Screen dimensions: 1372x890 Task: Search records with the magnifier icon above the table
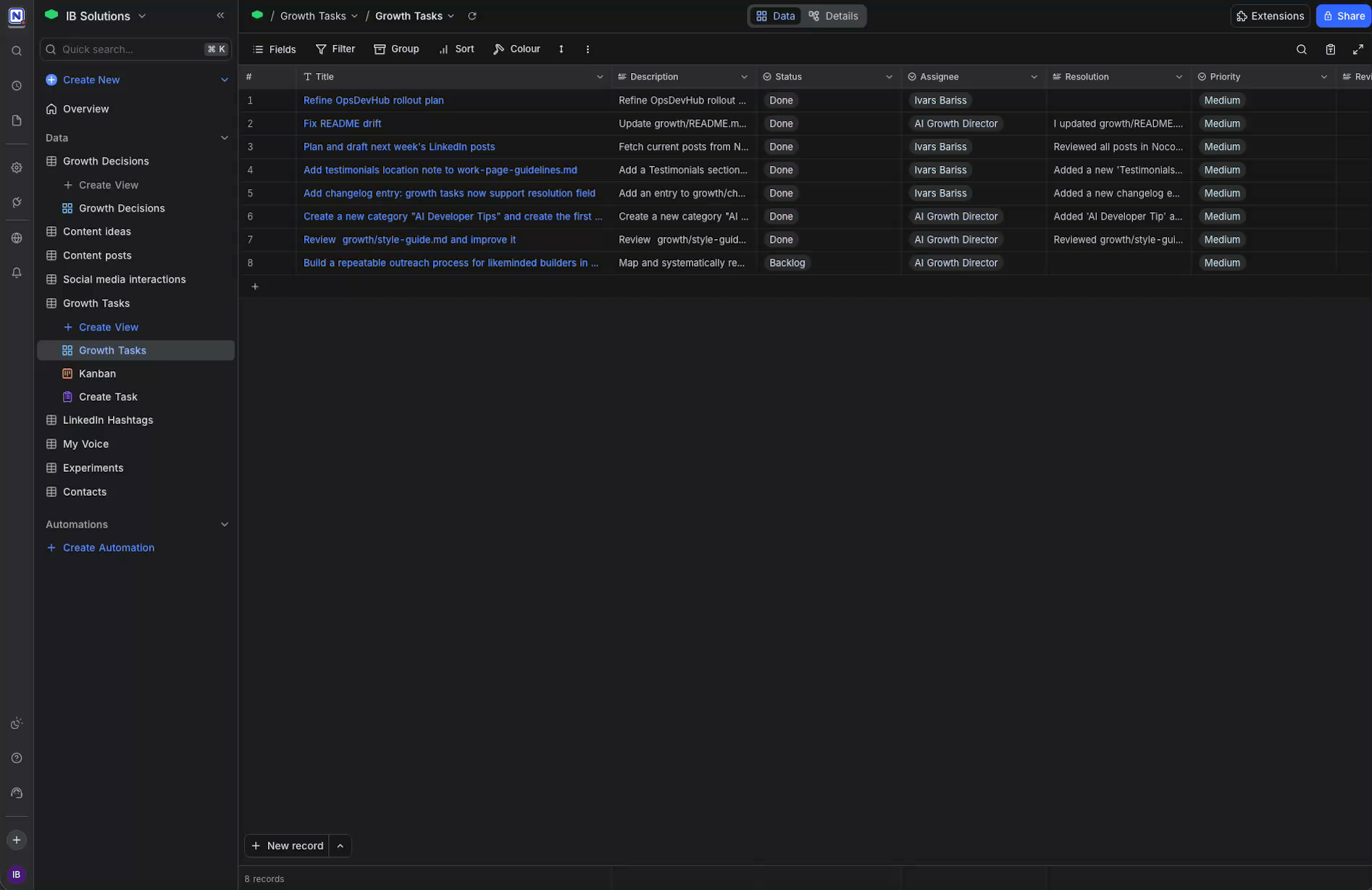click(x=1301, y=49)
